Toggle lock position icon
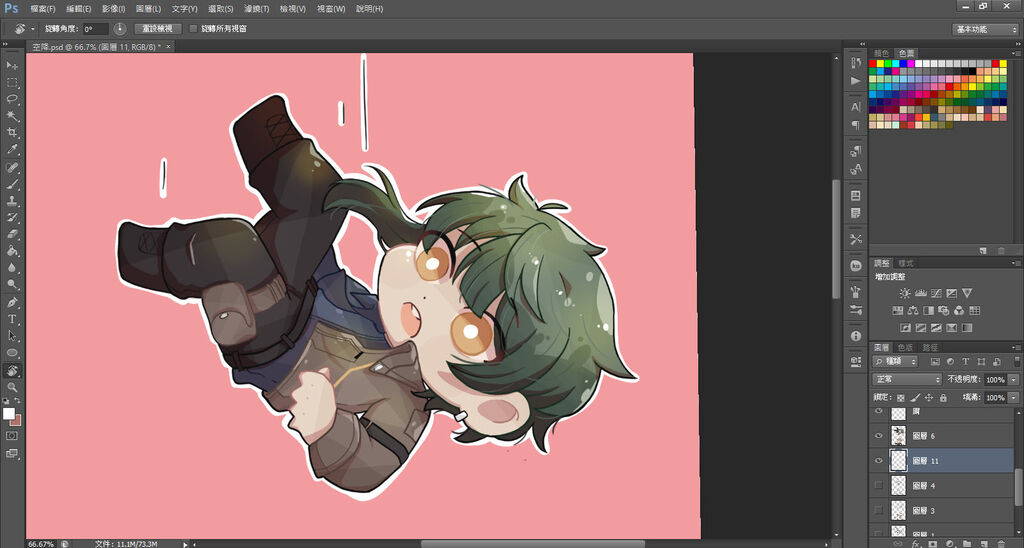The image size is (1024, 548). coord(929,397)
